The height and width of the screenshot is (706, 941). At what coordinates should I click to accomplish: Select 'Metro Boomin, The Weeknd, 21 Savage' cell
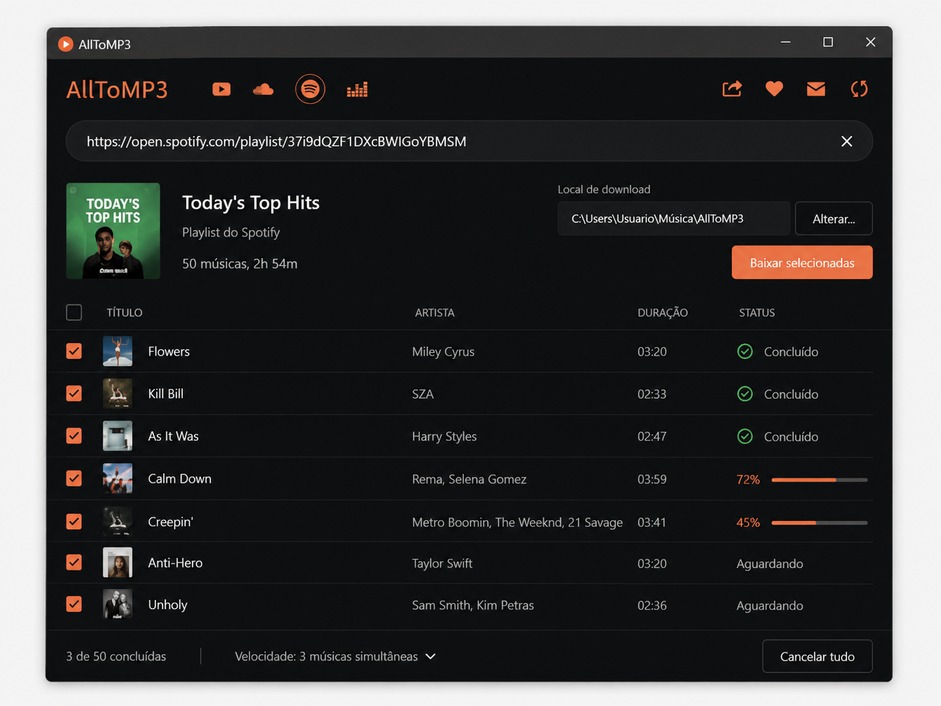coord(517,522)
